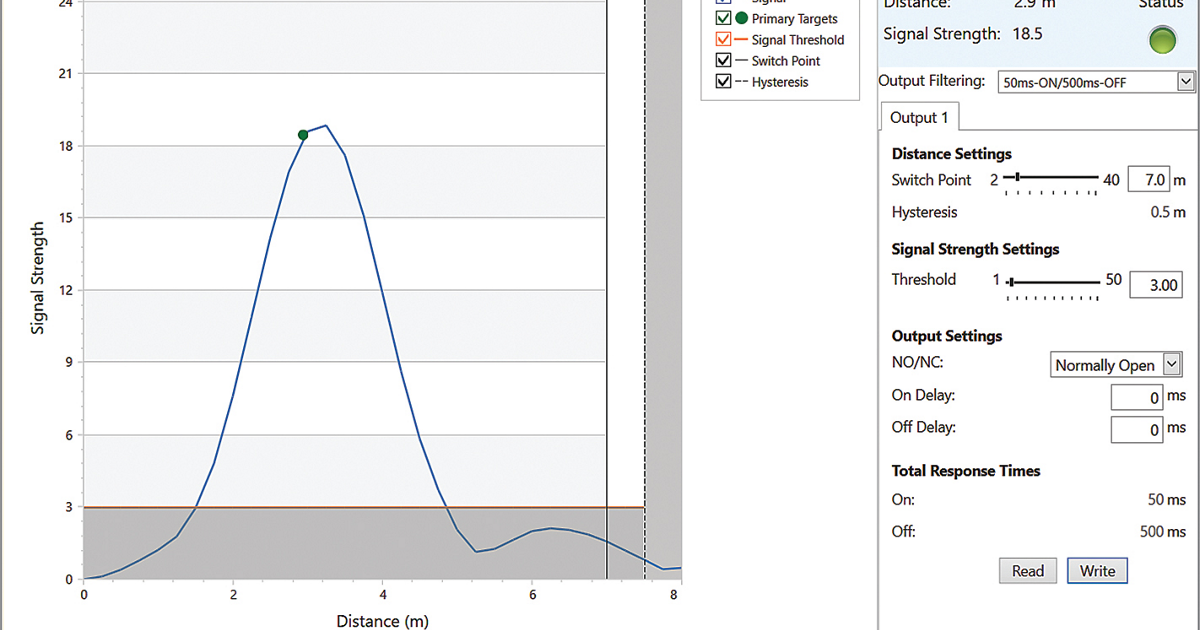The height and width of the screenshot is (630, 1200).
Task: Select the Output 1 tab
Action: tap(919, 117)
